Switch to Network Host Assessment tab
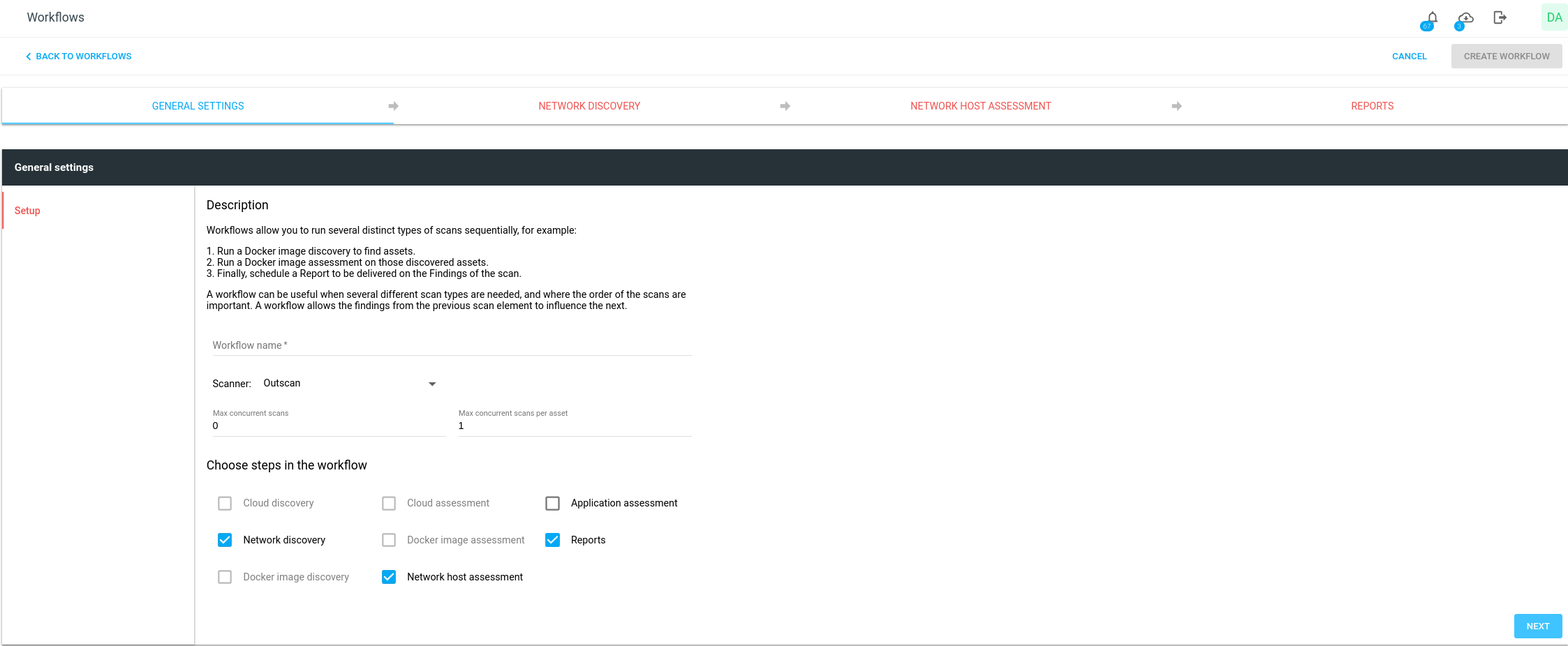Viewport: 1568px width, 646px height. click(980, 106)
